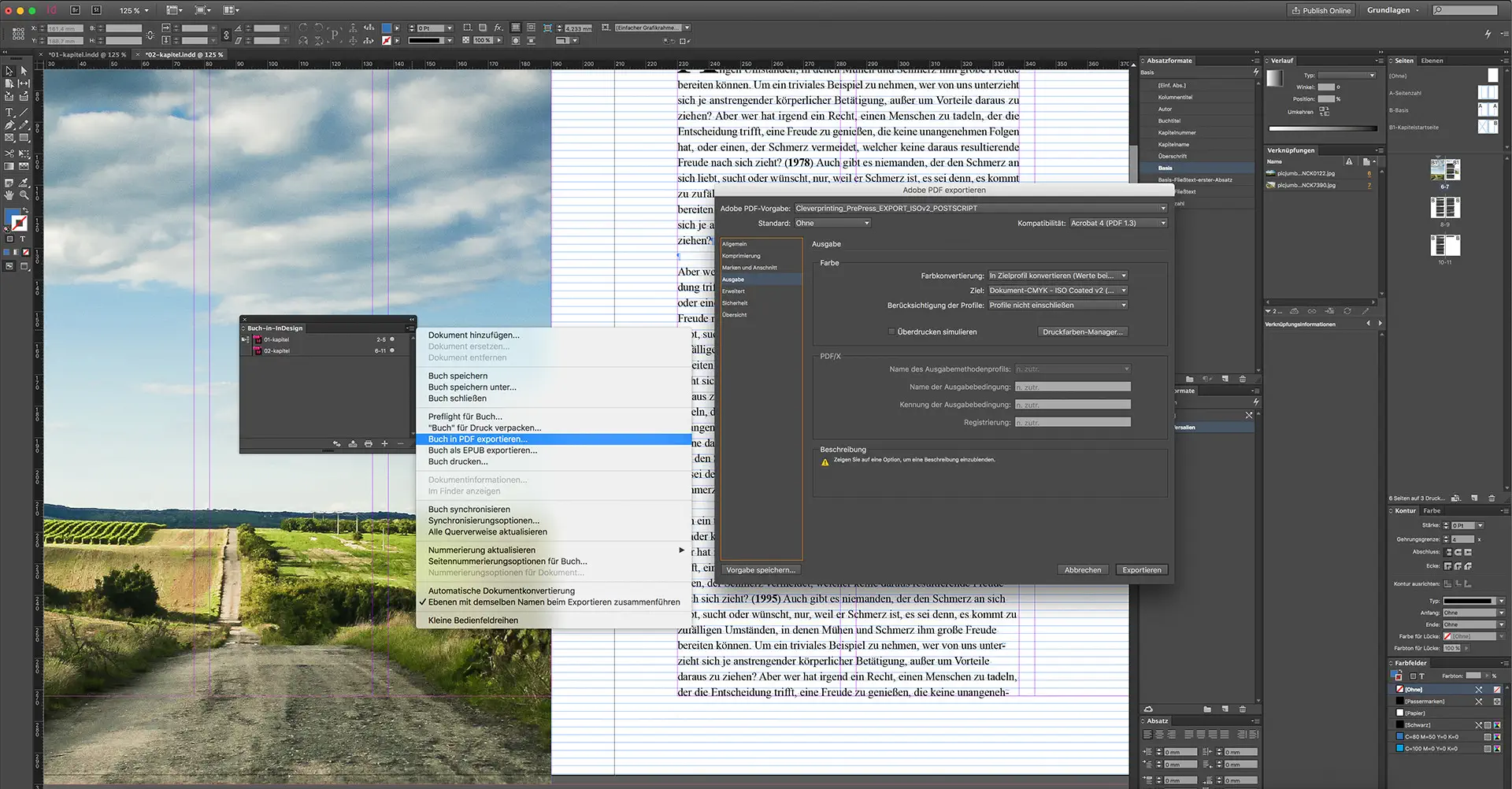Activate the Zoom tool
Image resolution: width=1512 pixels, height=789 pixels.
pos(24,194)
